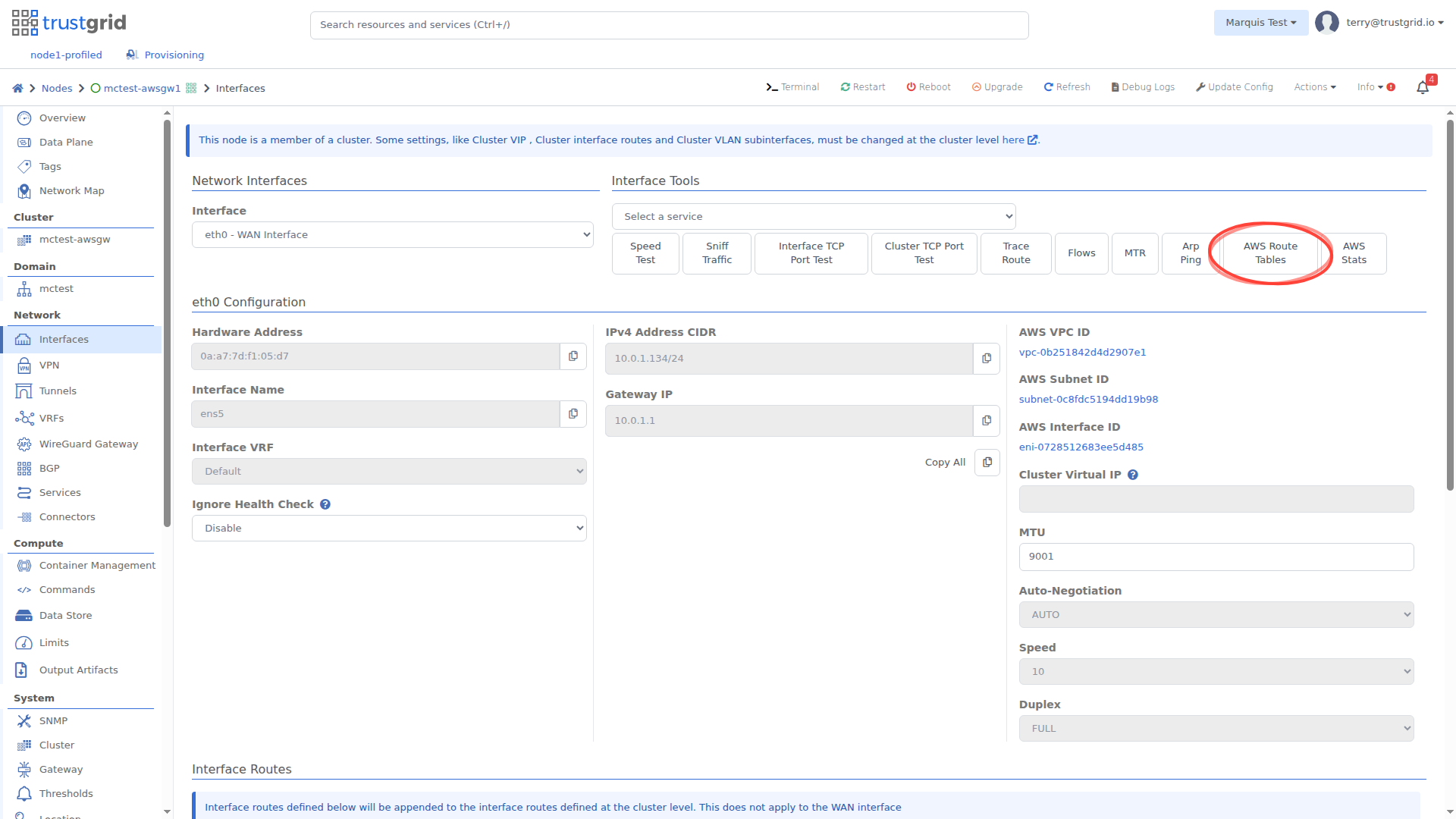Expand the Select a service dropdown
Screen dimensions: 1456x819
click(x=813, y=217)
